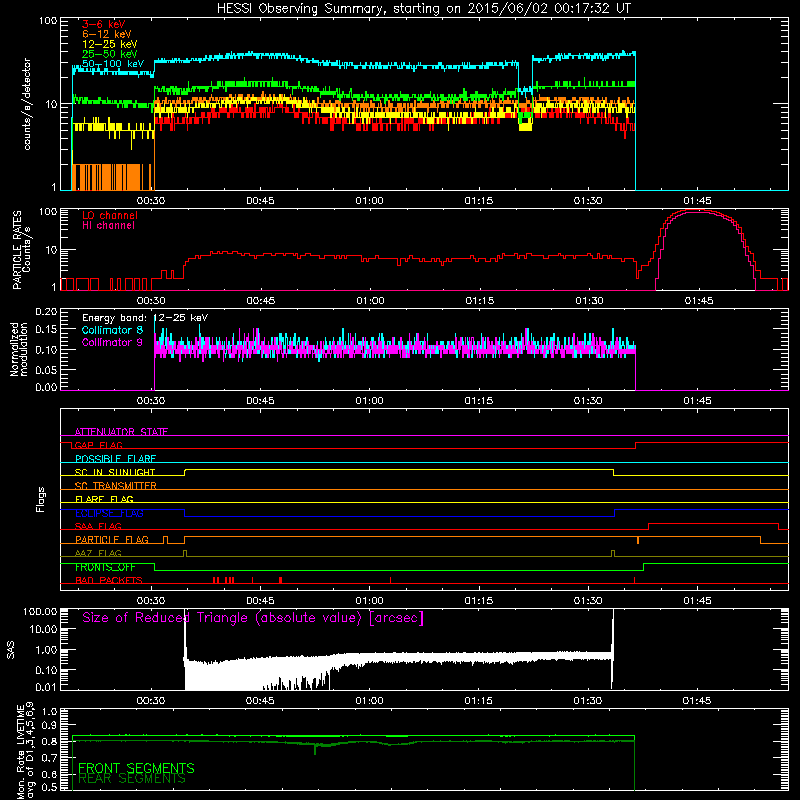
Task: Click the 'PARTICLE FLAG' label
Action: 112,540
